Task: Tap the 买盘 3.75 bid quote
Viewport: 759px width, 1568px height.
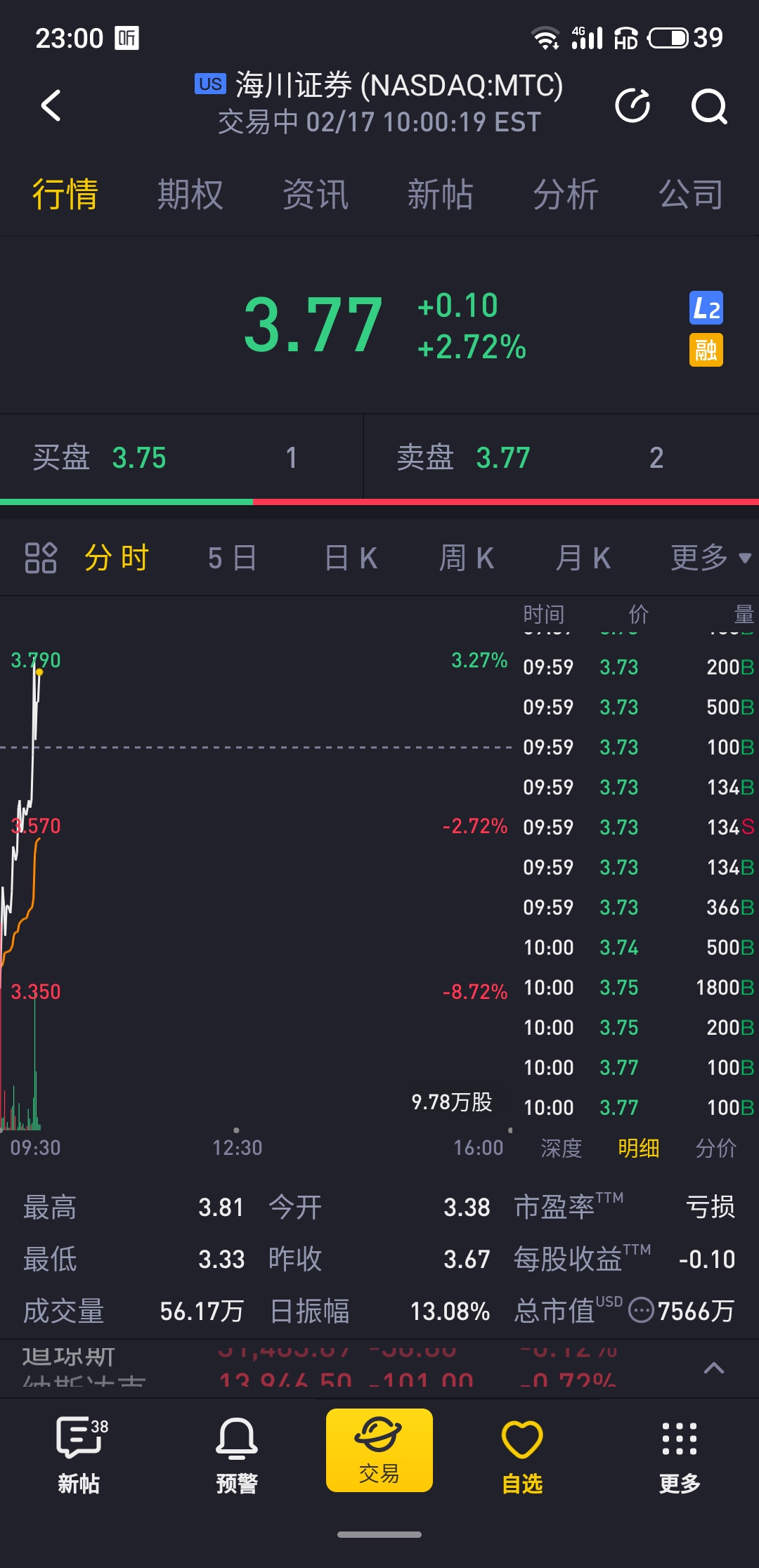Action: pyautogui.click(x=181, y=457)
